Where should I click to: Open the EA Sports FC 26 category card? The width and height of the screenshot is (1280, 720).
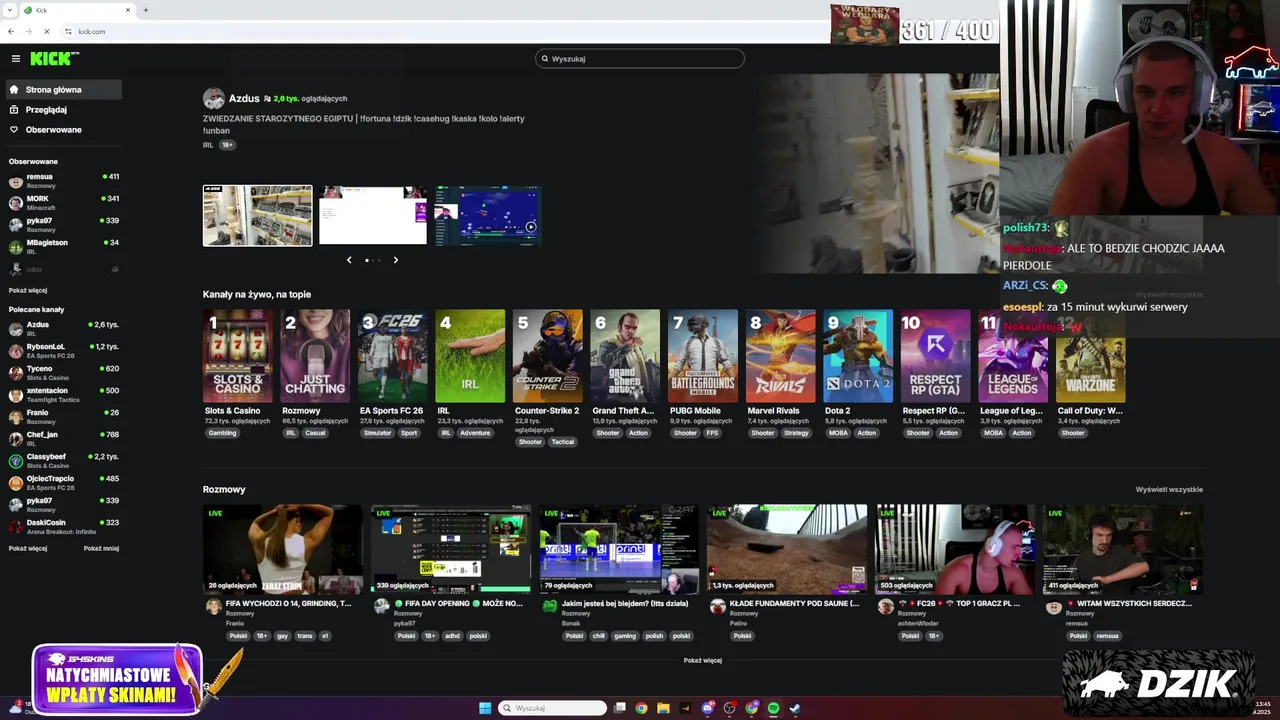(393, 357)
